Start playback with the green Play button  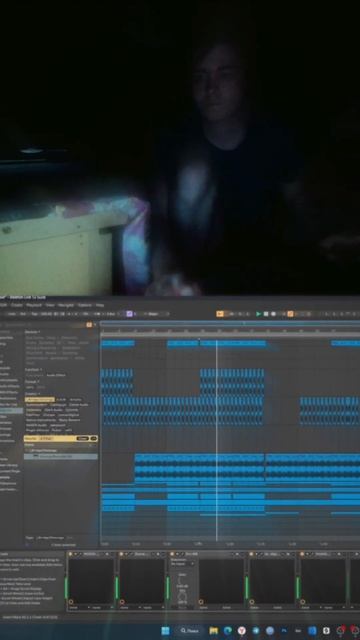[x=258, y=314]
